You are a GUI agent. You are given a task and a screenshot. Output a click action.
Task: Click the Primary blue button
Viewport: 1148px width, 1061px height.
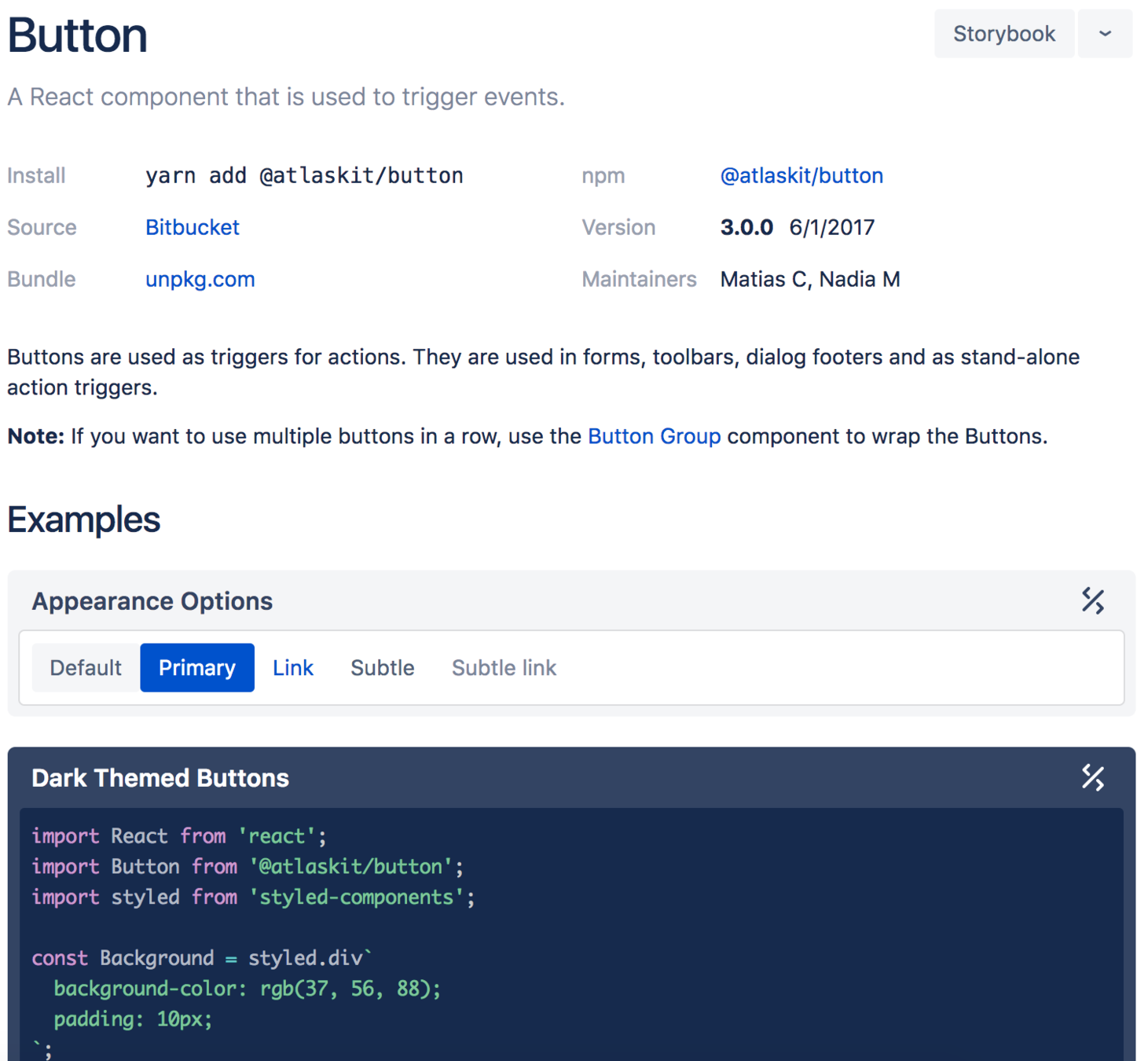click(197, 668)
